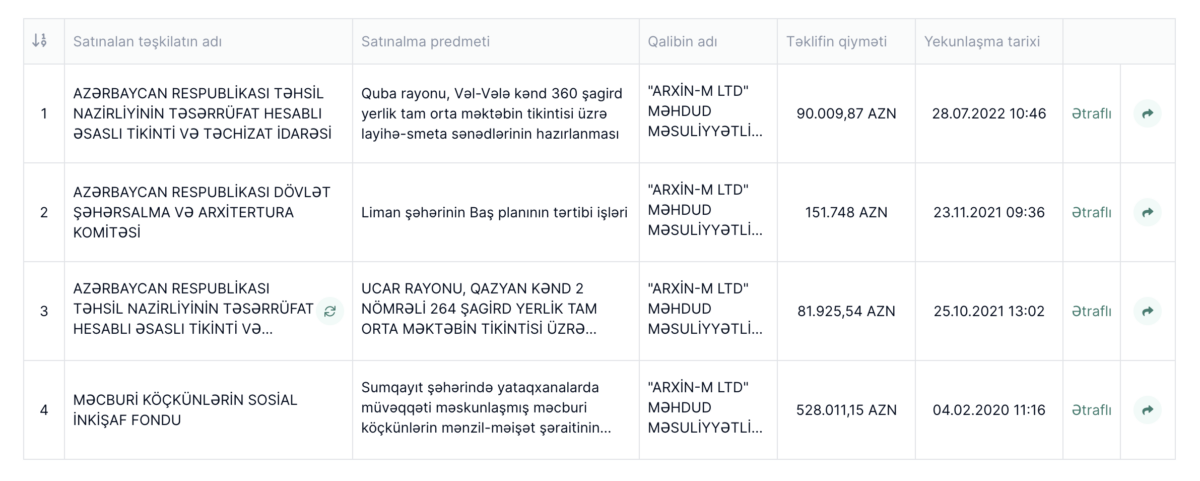Click the 28.07.2022 10:46 date cell
Image resolution: width=1200 pixels, height=481 pixels.
(x=988, y=114)
